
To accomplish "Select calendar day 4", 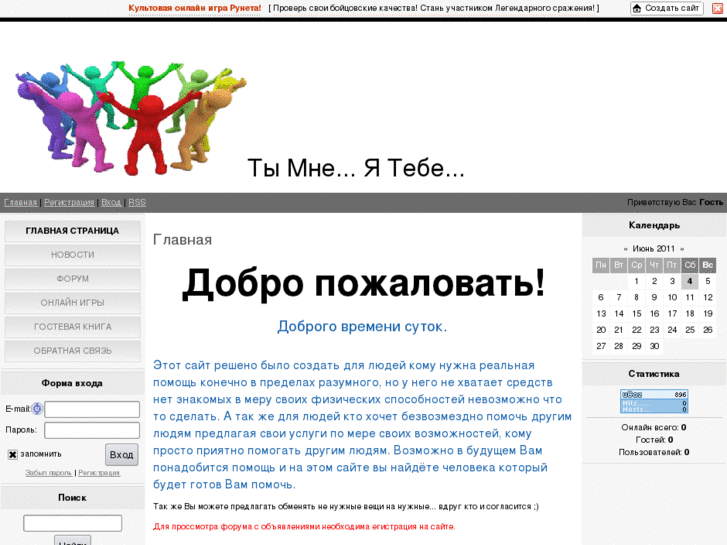I will (x=690, y=281).
